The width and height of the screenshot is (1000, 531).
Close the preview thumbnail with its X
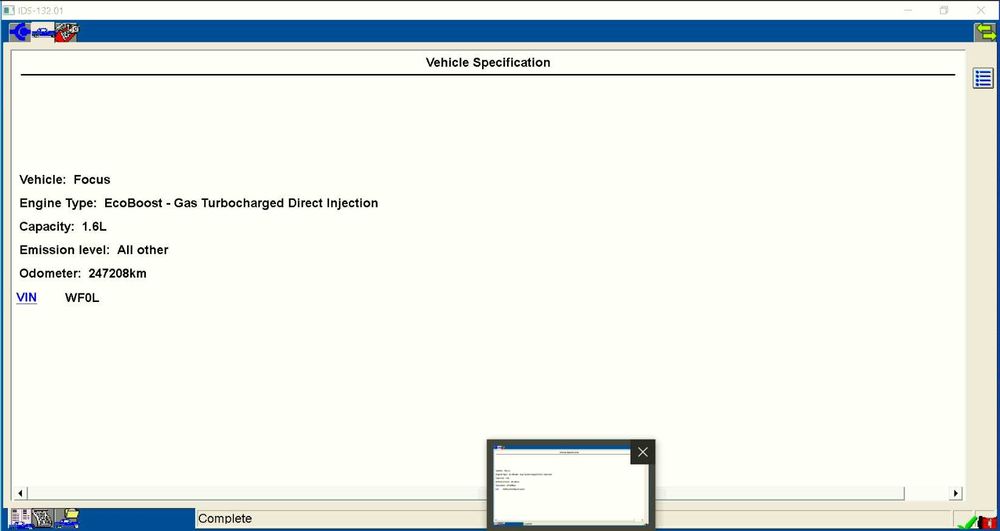pos(642,452)
